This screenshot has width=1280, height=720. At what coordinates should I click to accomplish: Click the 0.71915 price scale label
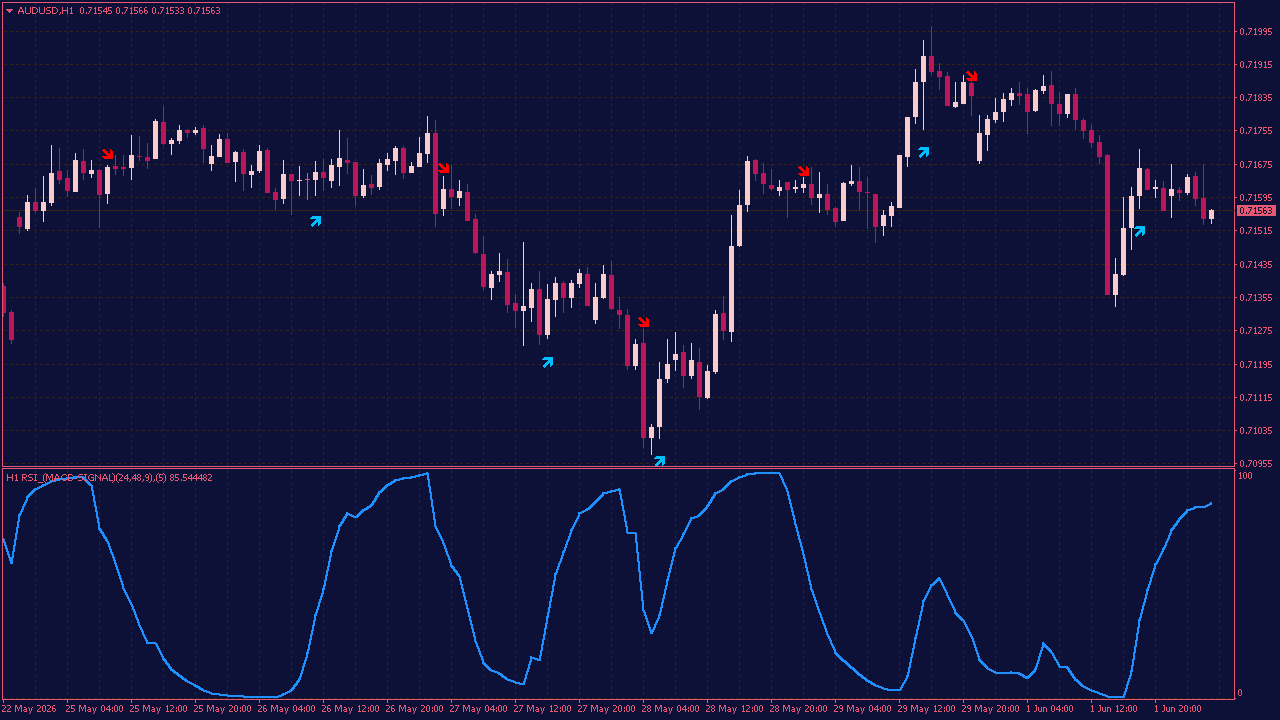pos(1256,64)
